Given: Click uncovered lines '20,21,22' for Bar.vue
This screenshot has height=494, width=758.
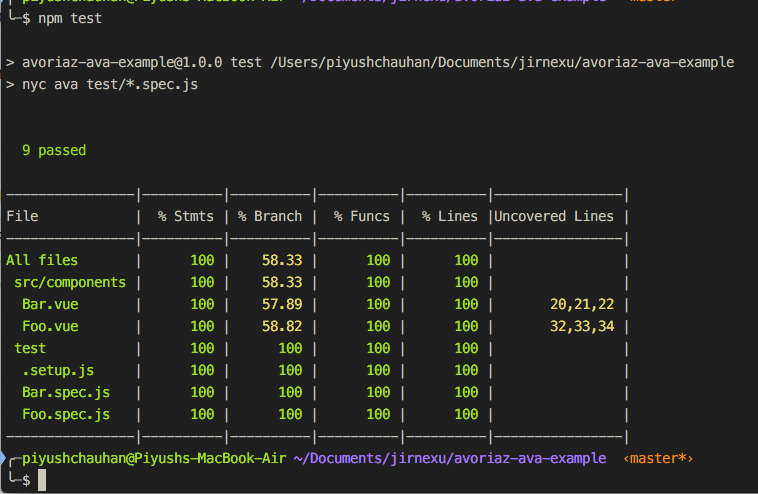Looking at the screenshot, I should pos(582,304).
